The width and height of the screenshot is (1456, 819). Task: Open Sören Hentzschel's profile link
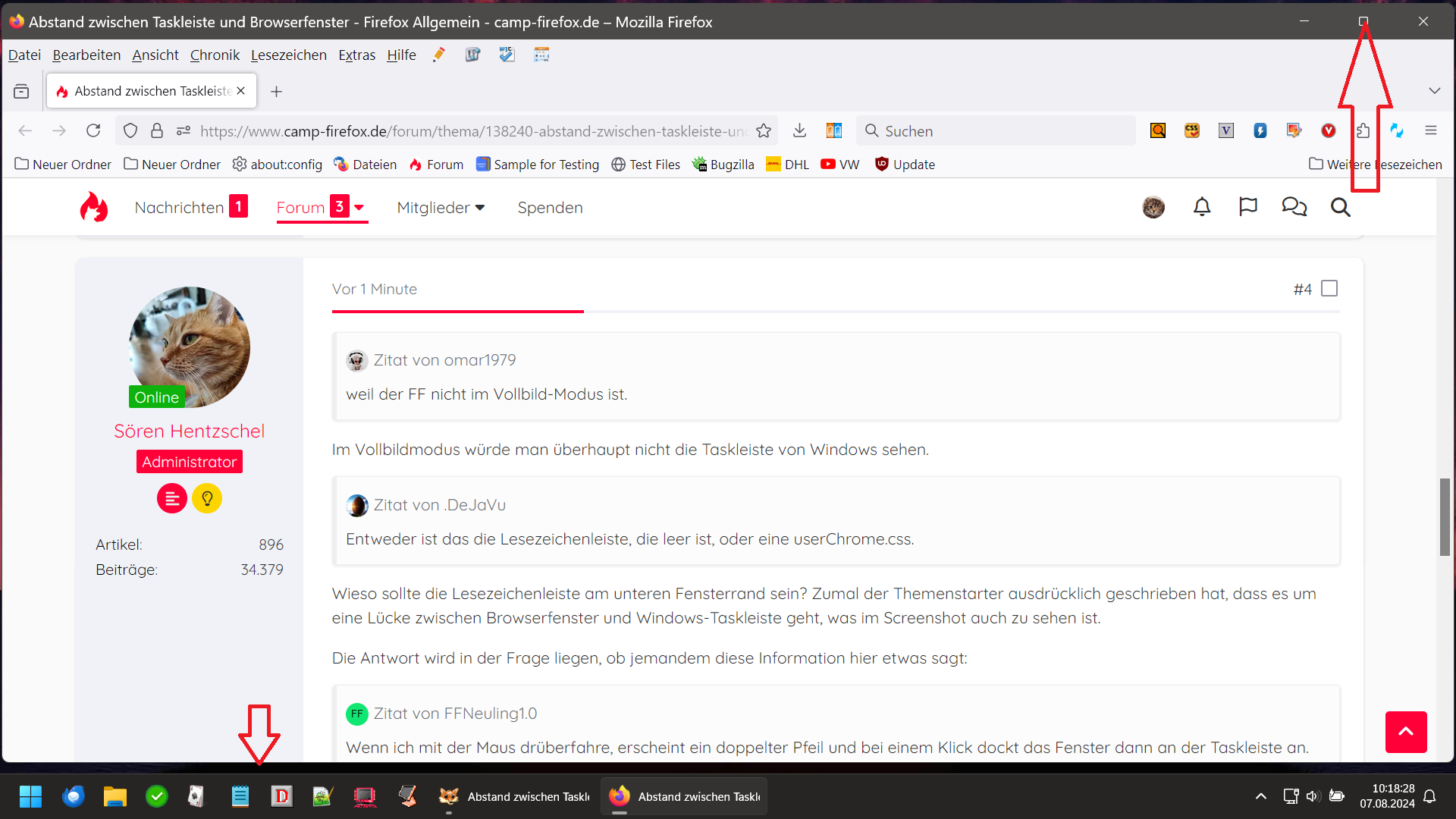coord(189,431)
